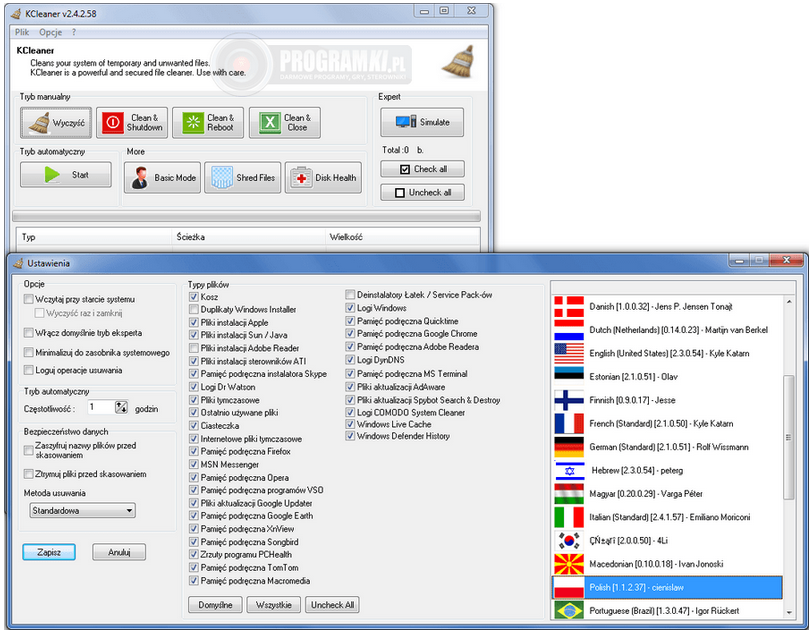The image size is (812, 634).
Task: Check 'Deinstalatory Łatek / Service Pack-ów'
Action: [350, 295]
